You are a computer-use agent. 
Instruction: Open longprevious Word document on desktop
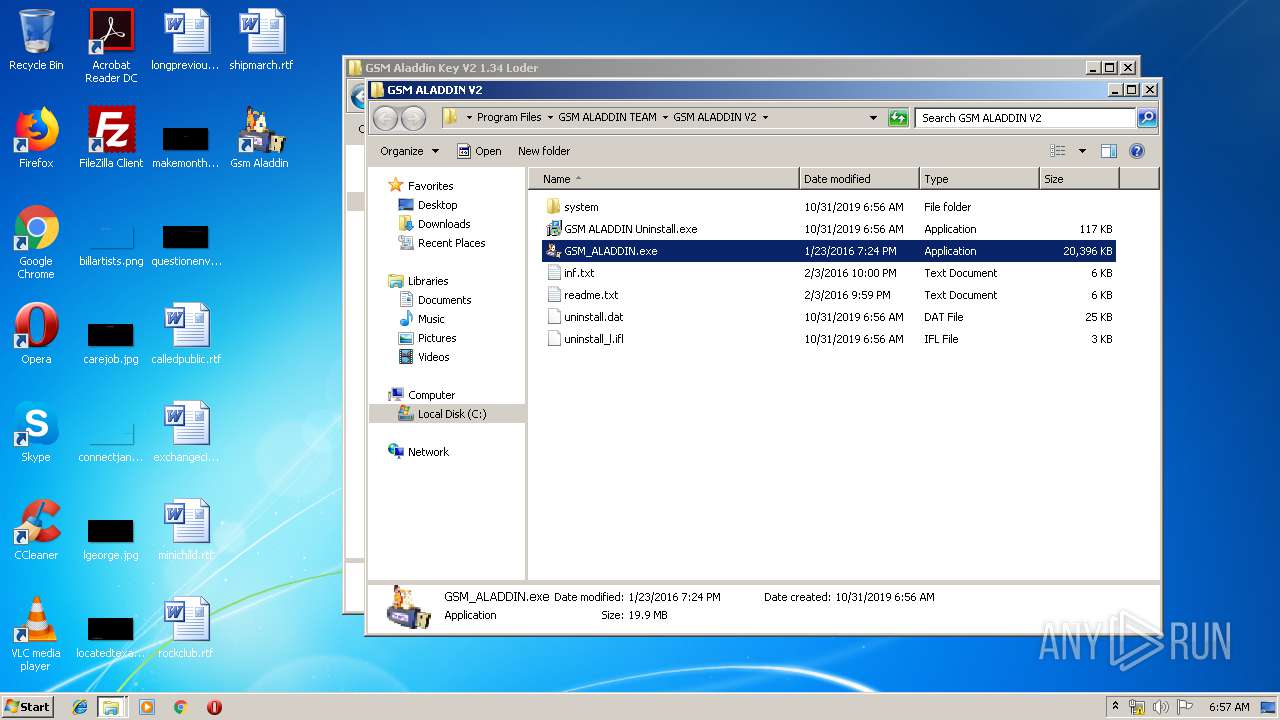[x=186, y=41]
